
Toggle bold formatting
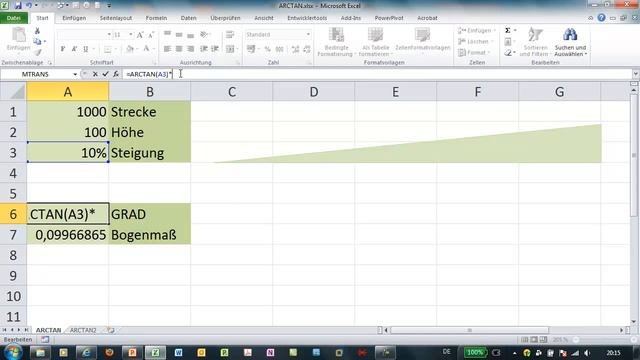(62, 49)
